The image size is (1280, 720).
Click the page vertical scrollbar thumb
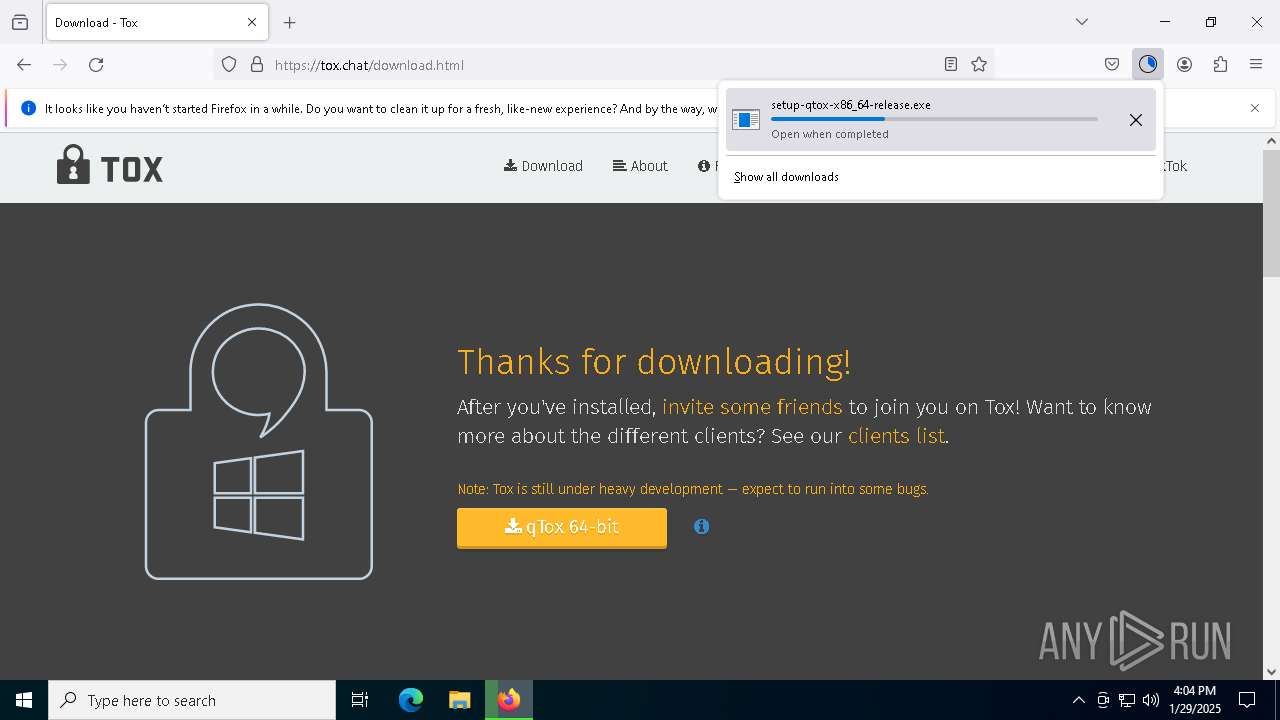pos(1271,213)
